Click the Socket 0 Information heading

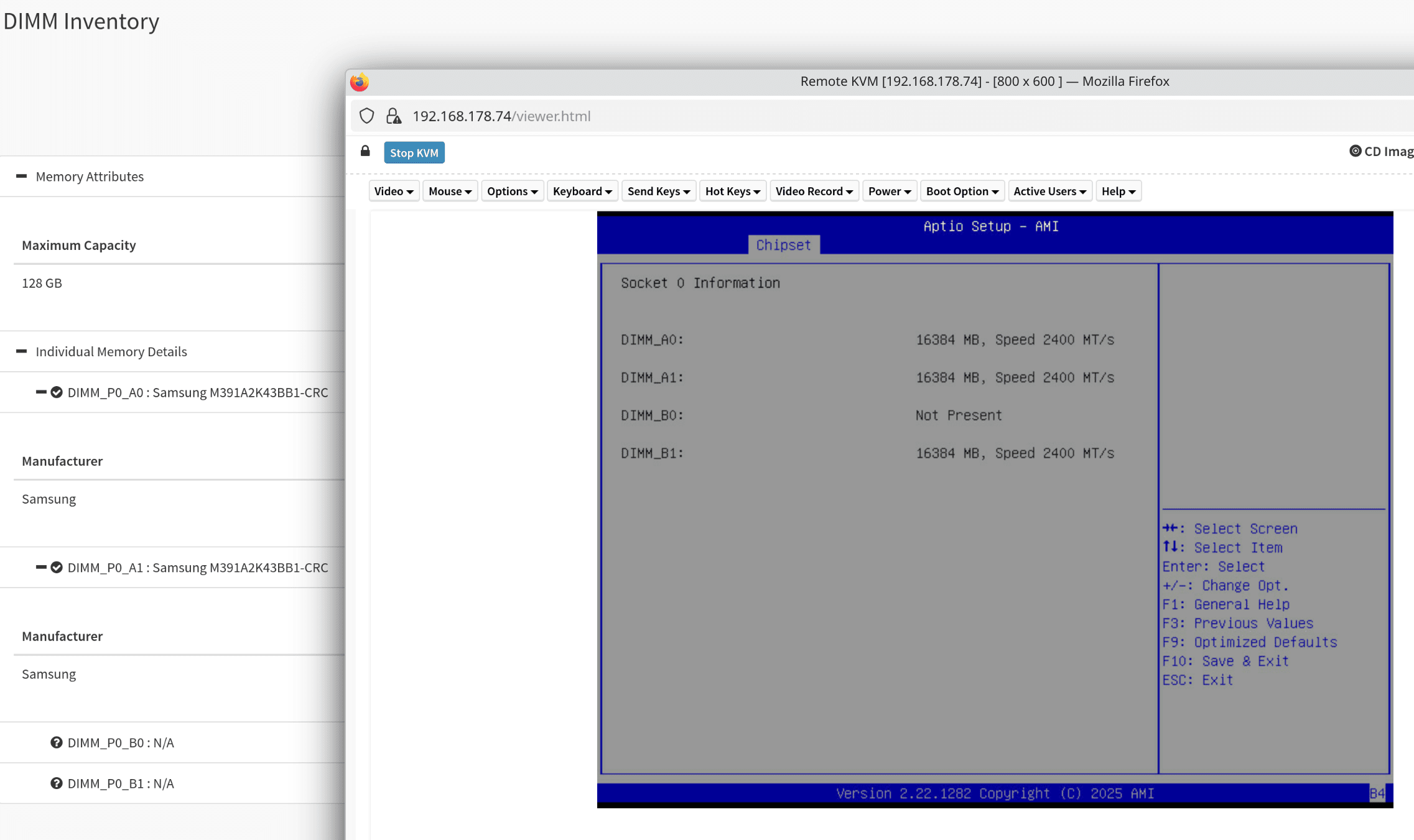(700, 283)
